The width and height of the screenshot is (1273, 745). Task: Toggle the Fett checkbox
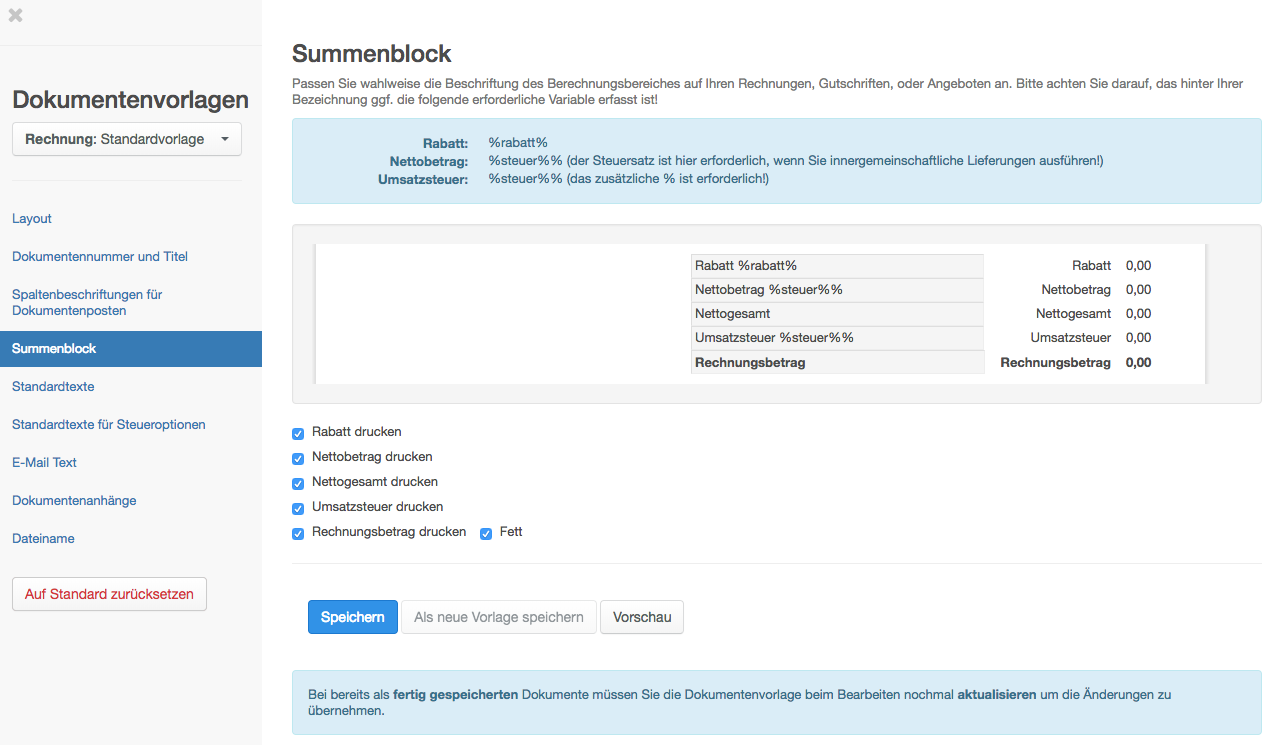(486, 534)
